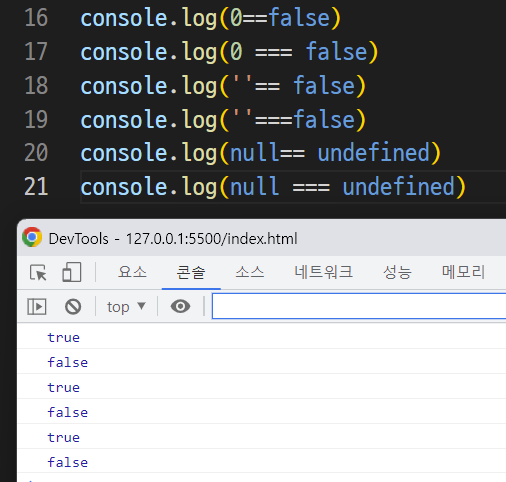Click the Chrome logo in DevTools title bar
The height and width of the screenshot is (482, 506).
pyautogui.click(x=32, y=237)
